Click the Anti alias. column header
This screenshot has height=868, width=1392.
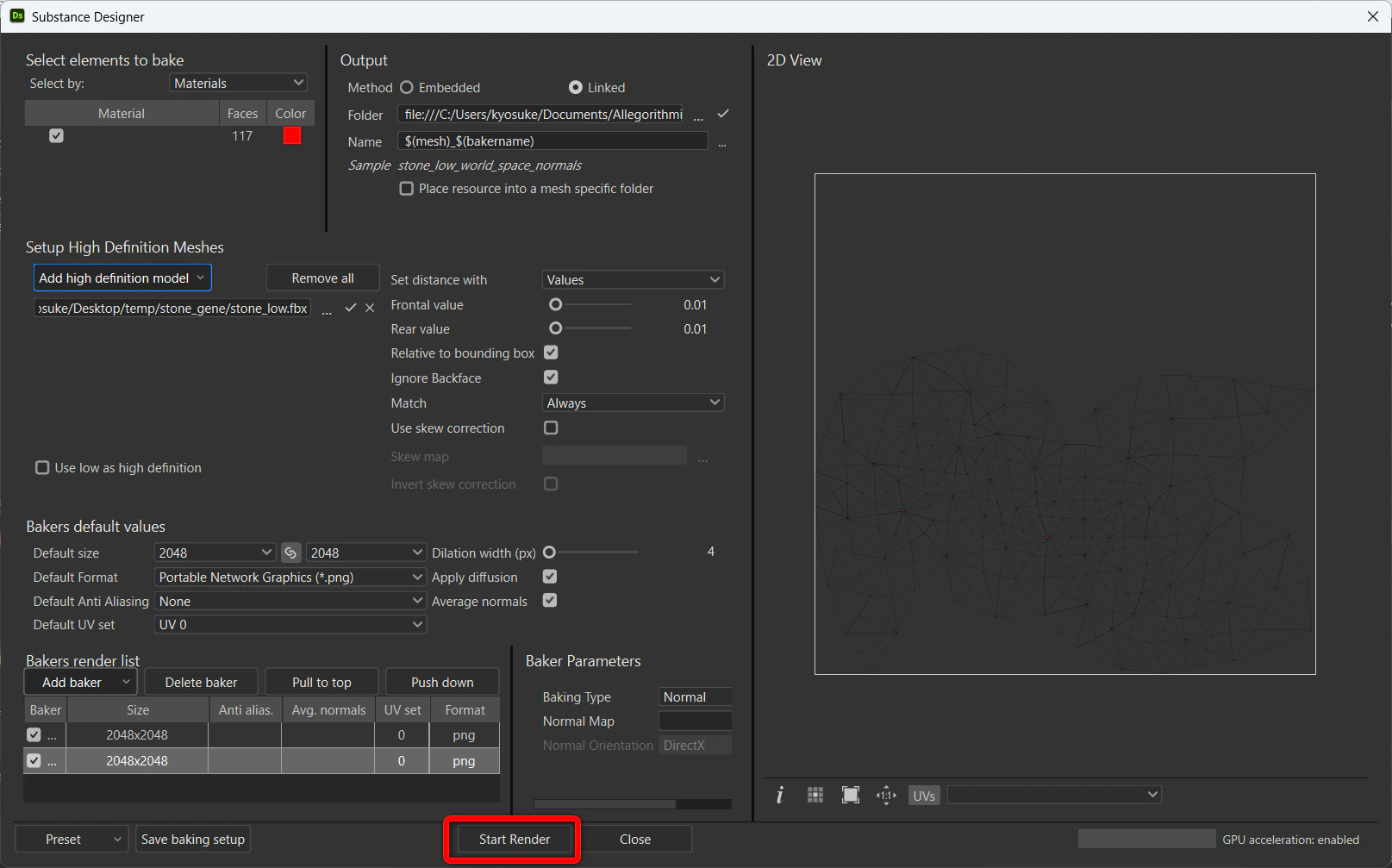click(x=246, y=710)
